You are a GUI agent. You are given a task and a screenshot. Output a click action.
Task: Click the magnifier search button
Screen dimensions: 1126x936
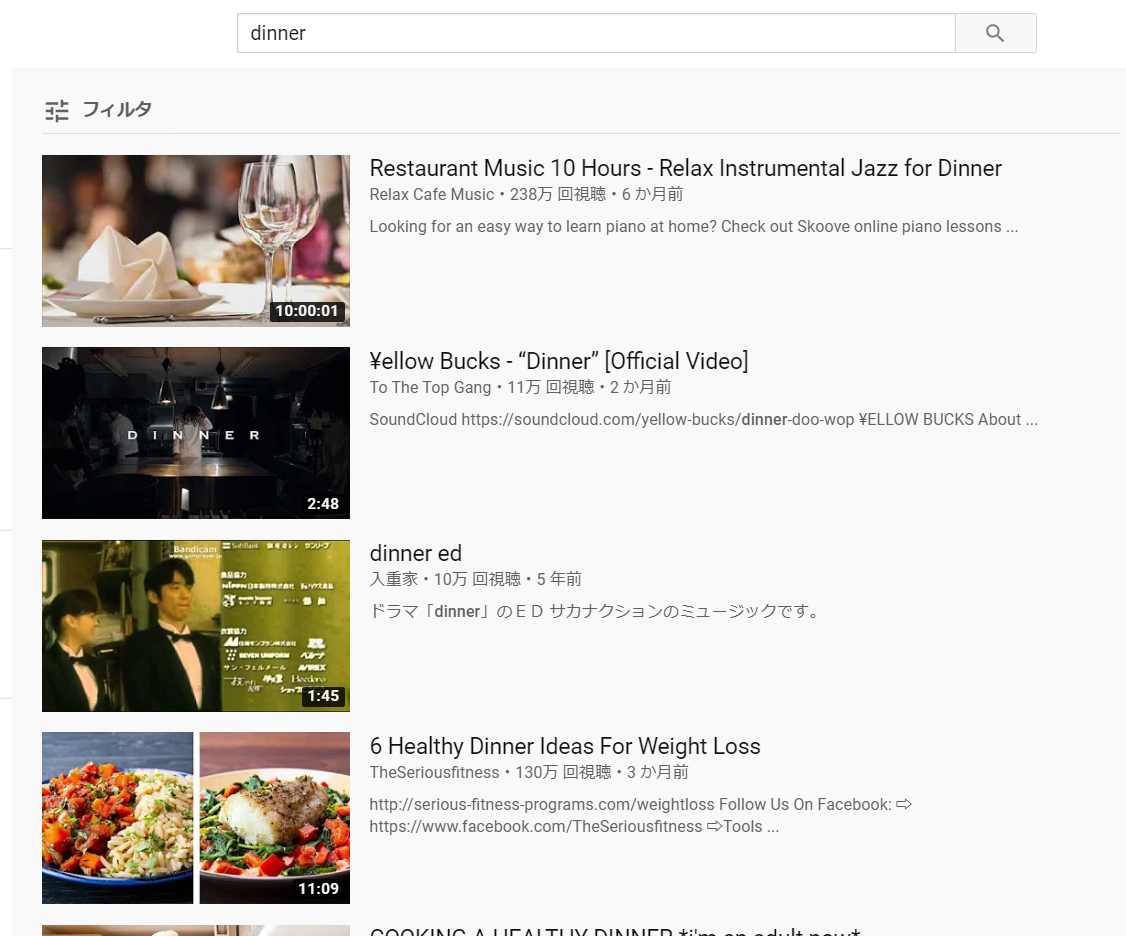[995, 33]
